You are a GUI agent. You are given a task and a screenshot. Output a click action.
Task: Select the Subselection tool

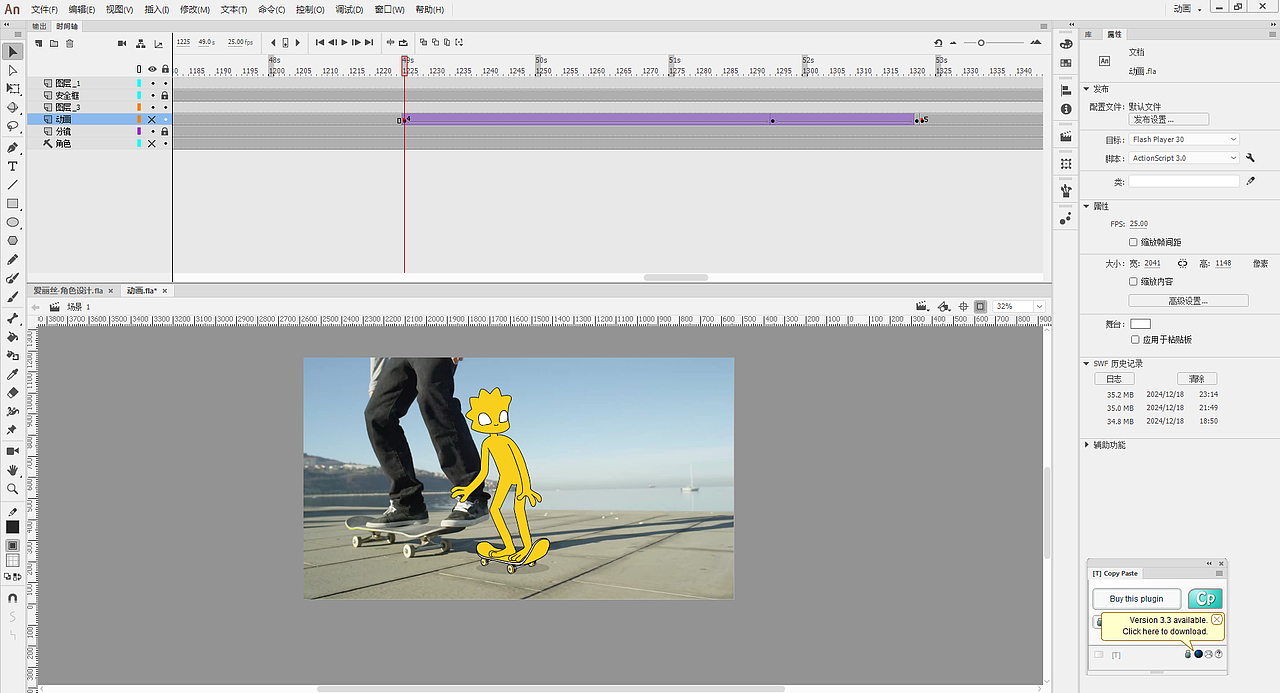point(13,71)
